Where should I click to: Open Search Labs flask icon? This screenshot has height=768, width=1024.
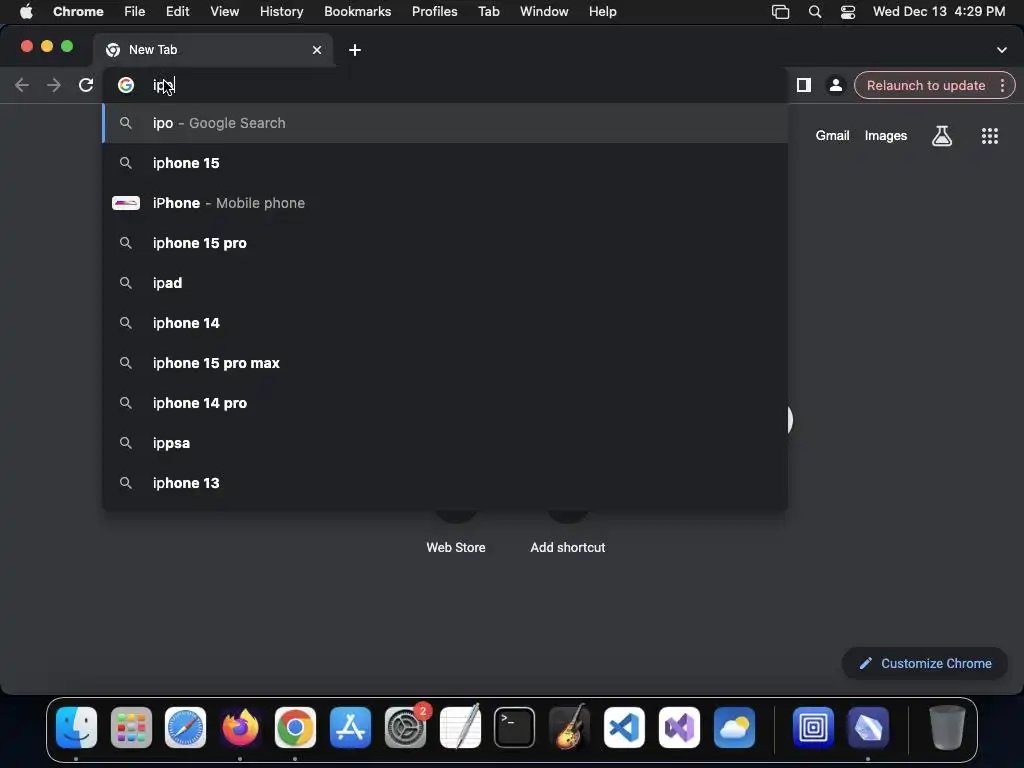[x=941, y=136]
